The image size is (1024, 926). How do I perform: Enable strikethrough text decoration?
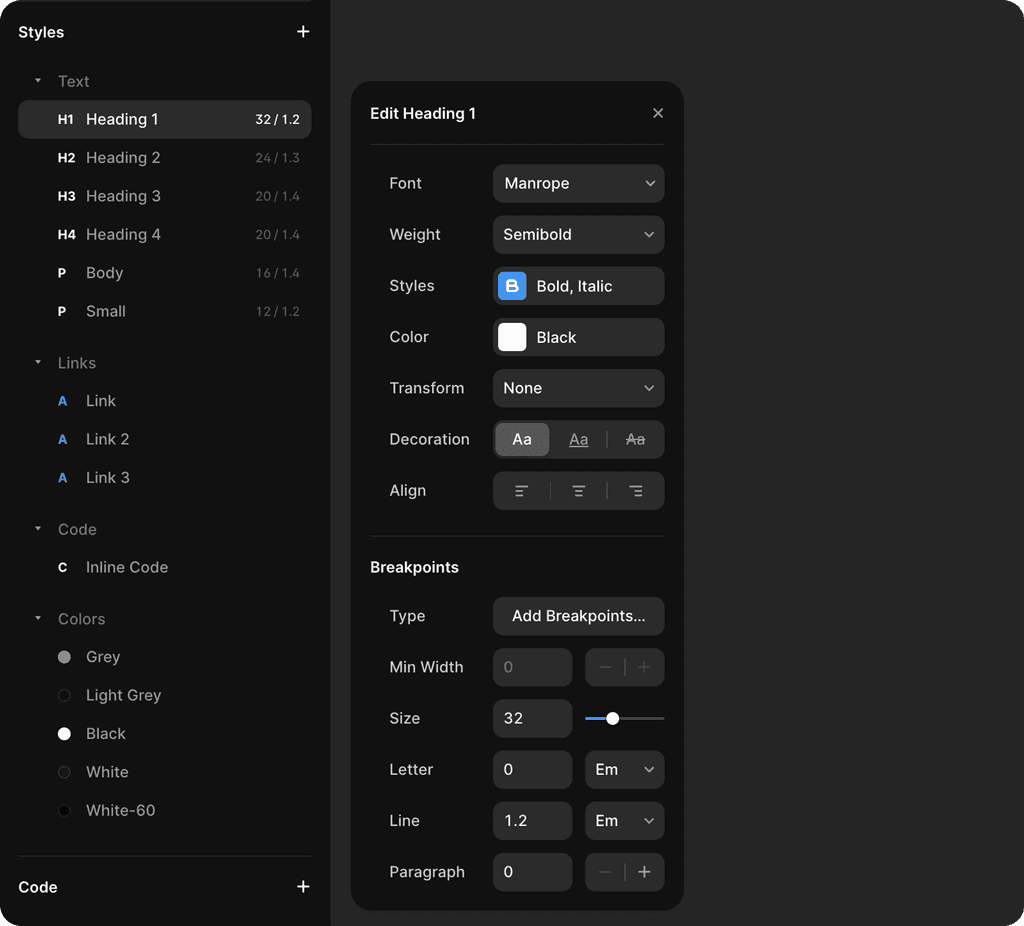634,439
